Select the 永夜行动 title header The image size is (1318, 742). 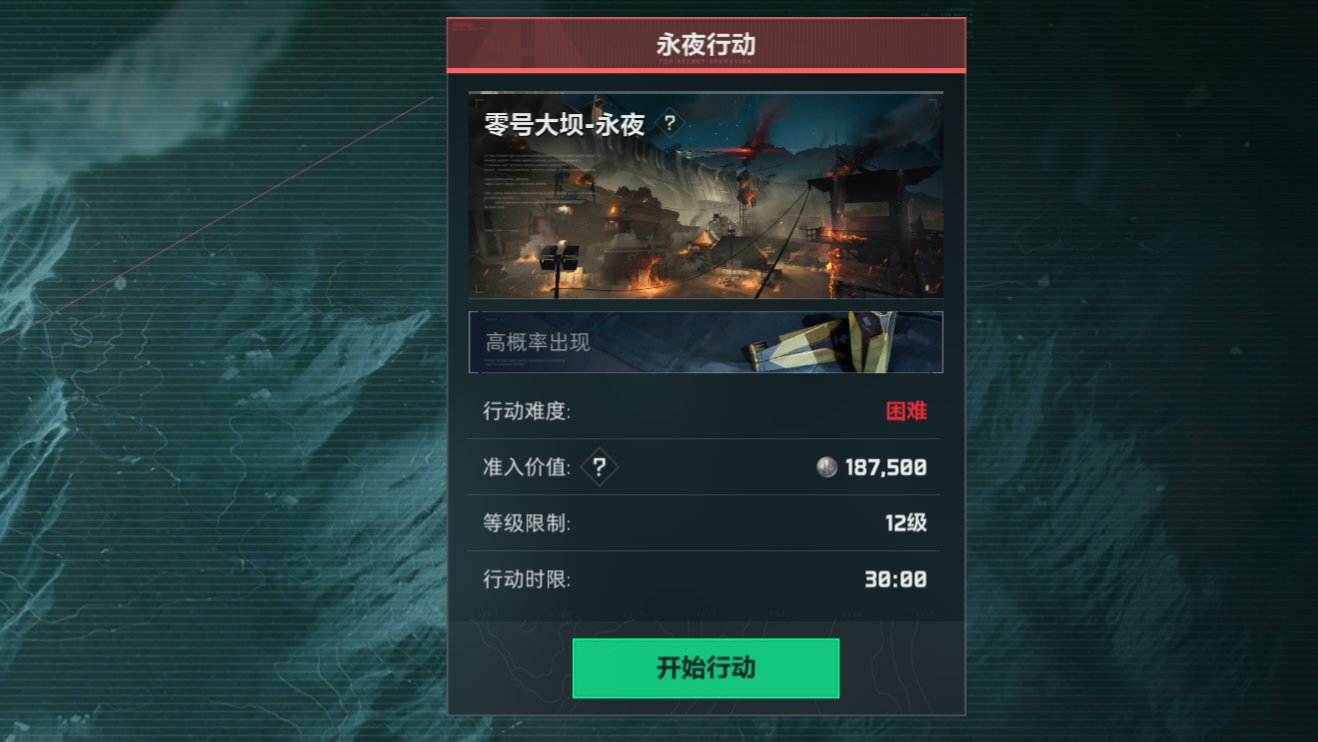coord(705,45)
